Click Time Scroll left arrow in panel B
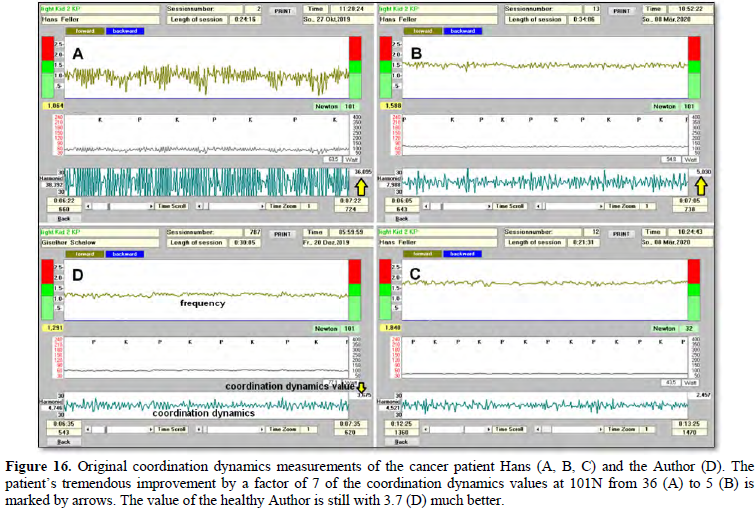 (427, 206)
